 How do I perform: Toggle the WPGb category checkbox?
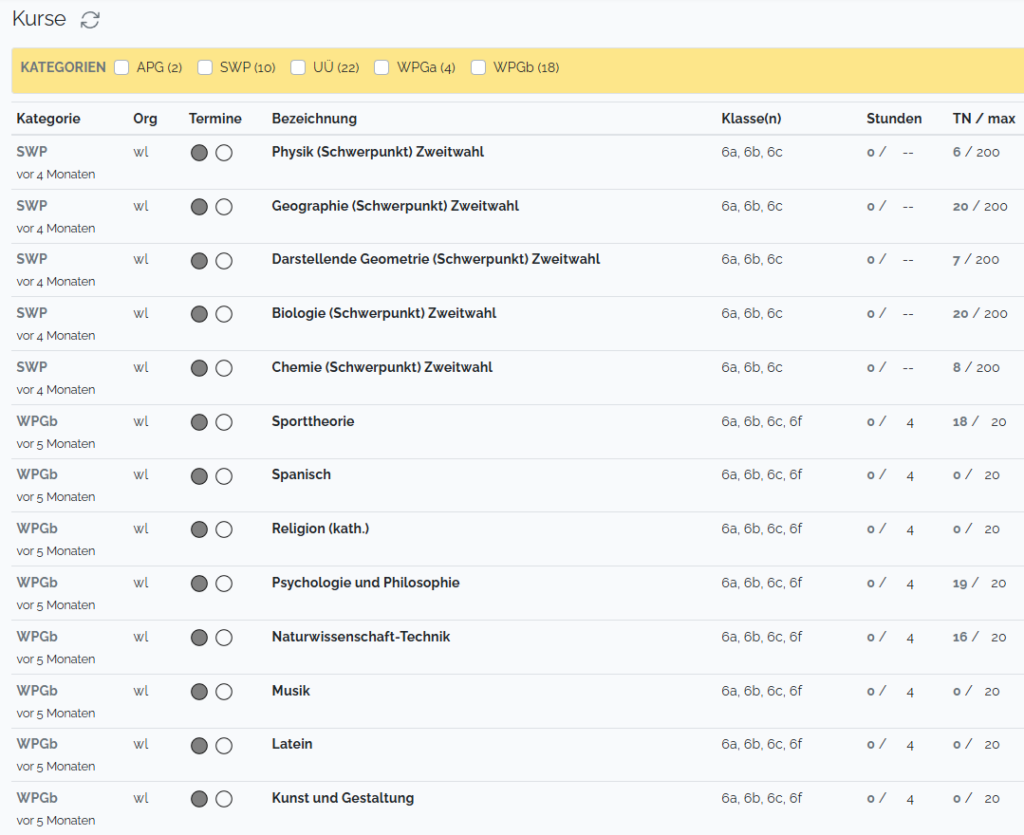[x=478, y=68]
